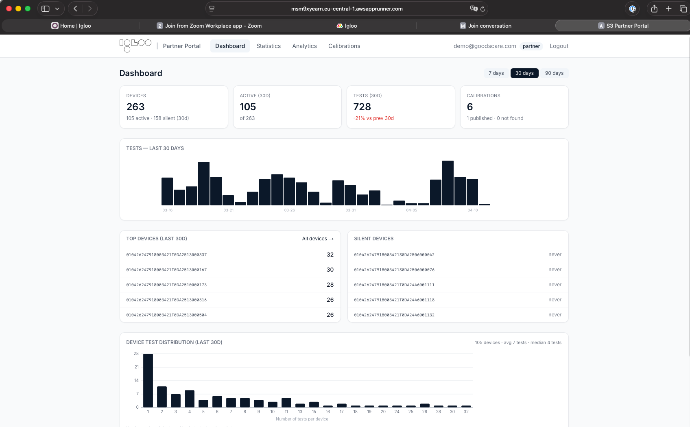Viewport: 690px width, 427px height.
Task: Go back with the browser back arrow
Action: [76, 8]
